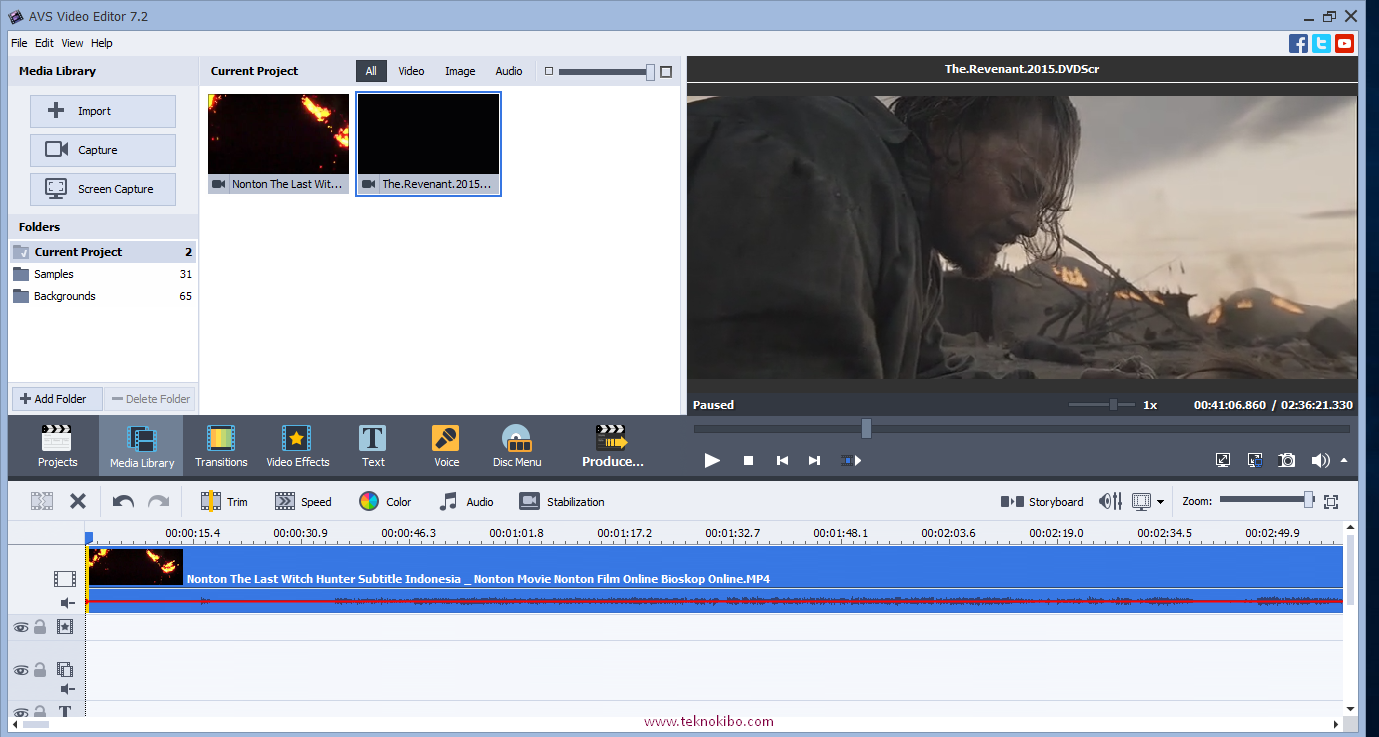This screenshot has height=737, width=1379.
Task: Unlock the overlay track padlock
Action: click(x=41, y=670)
